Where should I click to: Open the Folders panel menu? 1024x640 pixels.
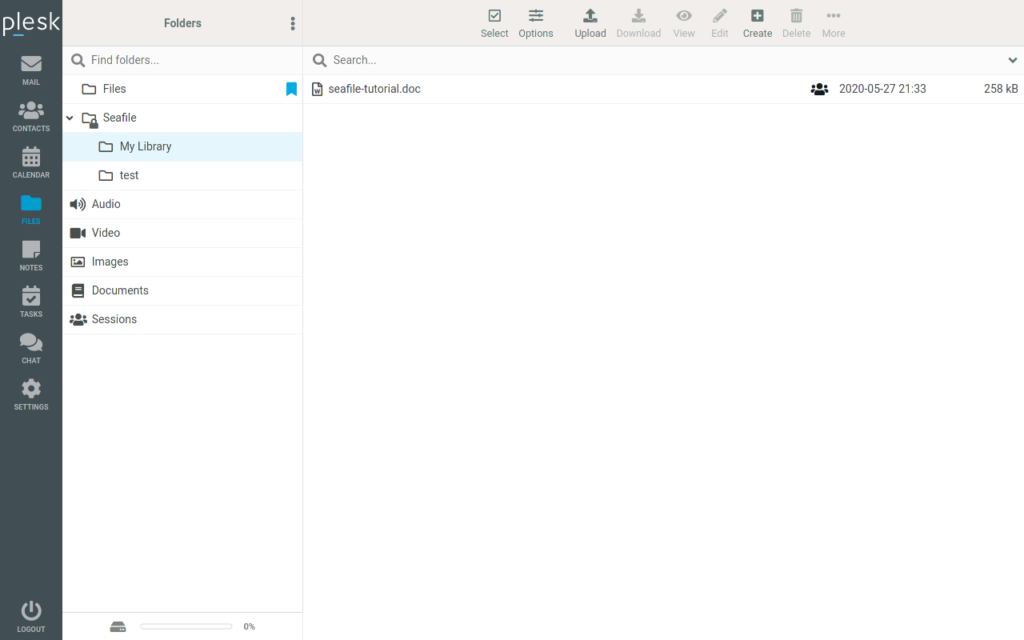(x=293, y=22)
